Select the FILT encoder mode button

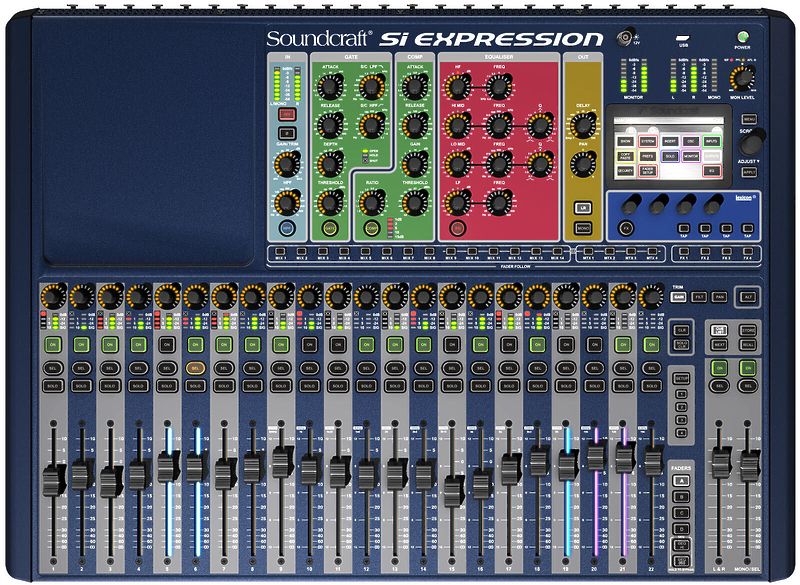click(x=699, y=297)
